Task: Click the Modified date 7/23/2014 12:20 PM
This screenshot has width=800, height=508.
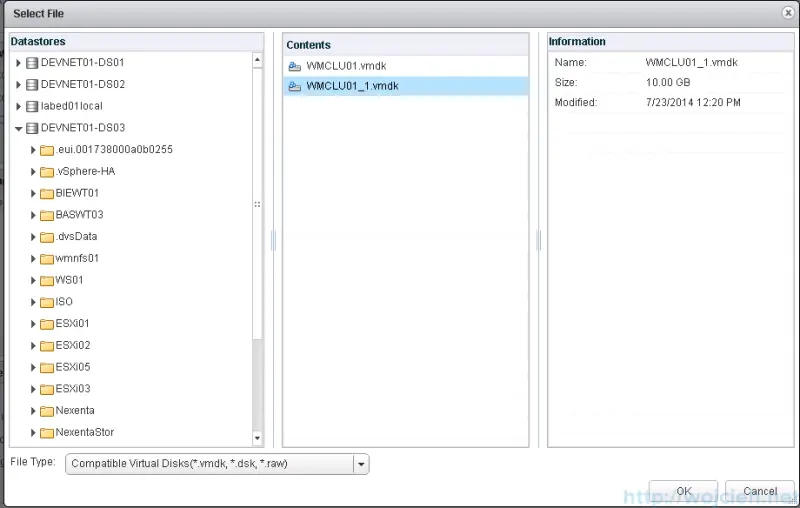Action: coord(693,103)
